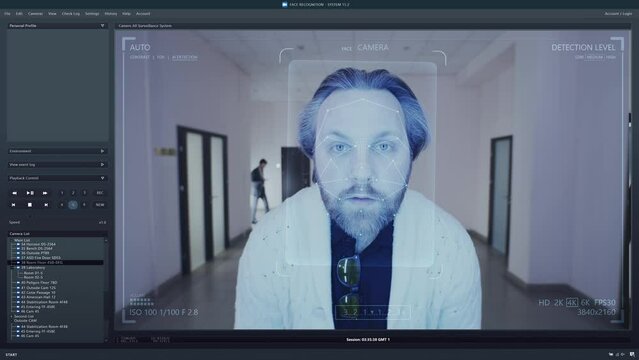The width and height of the screenshot is (639, 360).
Task: Select camera 34 Horizon DS-2364
Action: pos(38,244)
